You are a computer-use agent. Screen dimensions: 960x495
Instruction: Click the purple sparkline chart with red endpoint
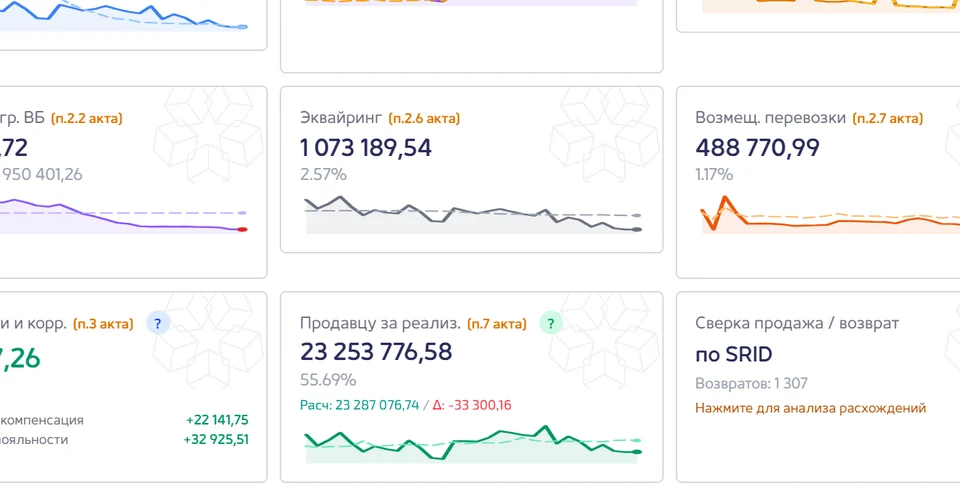click(122, 216)
